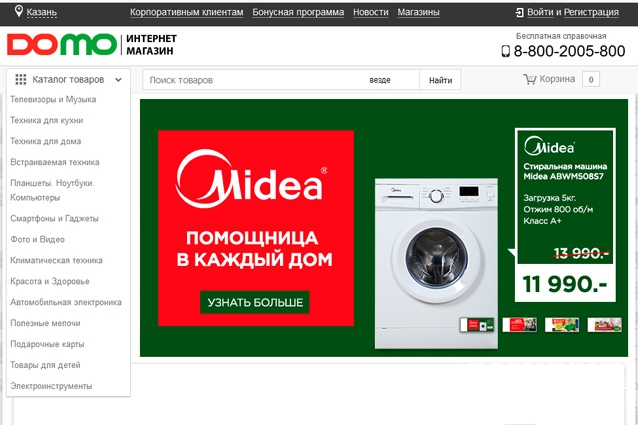The image size is (638, 425).
Task: Collapse the Каталог товаров chevron
Action: click(118, 80)
